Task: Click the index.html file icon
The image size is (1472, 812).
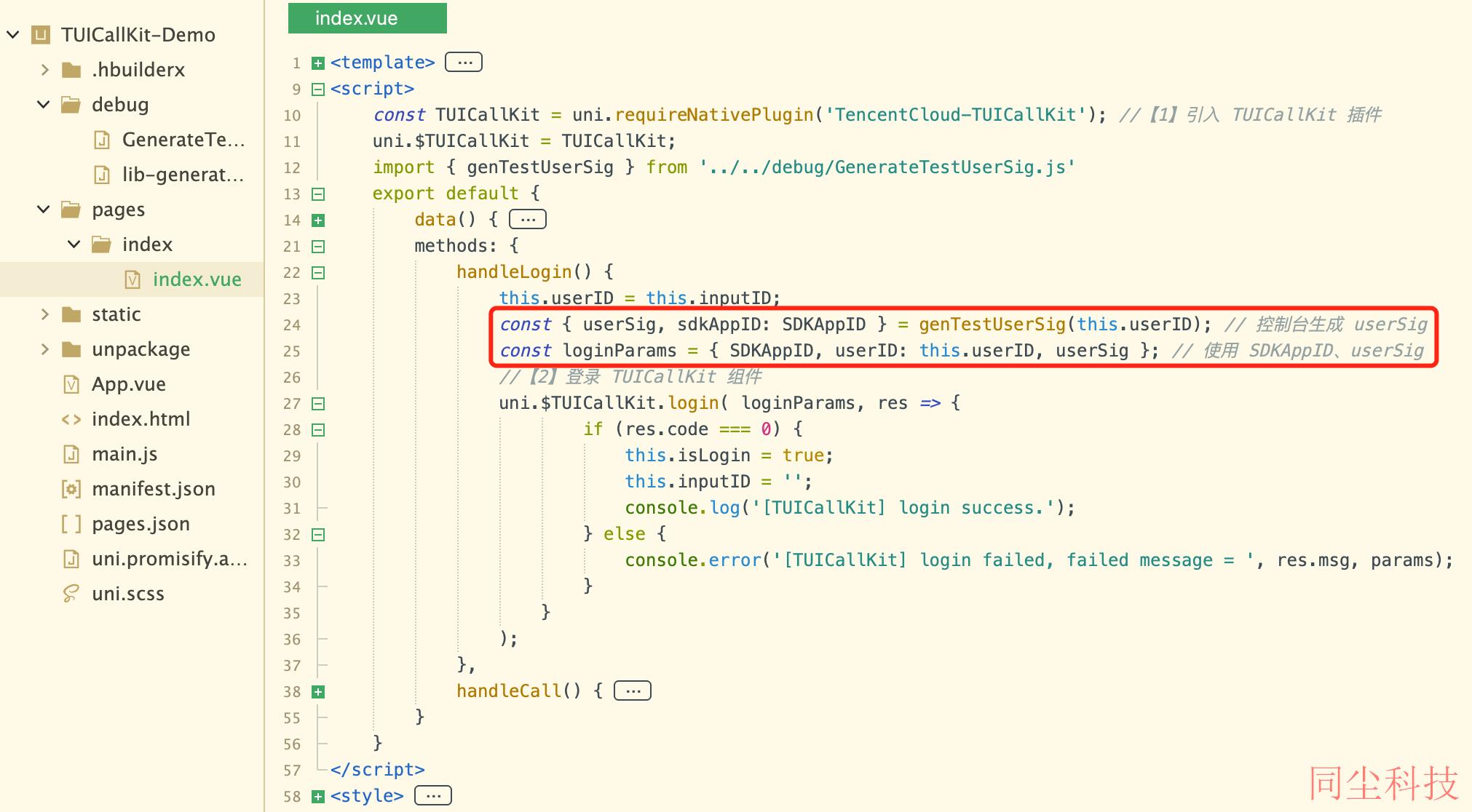Action: pos(71,419)
